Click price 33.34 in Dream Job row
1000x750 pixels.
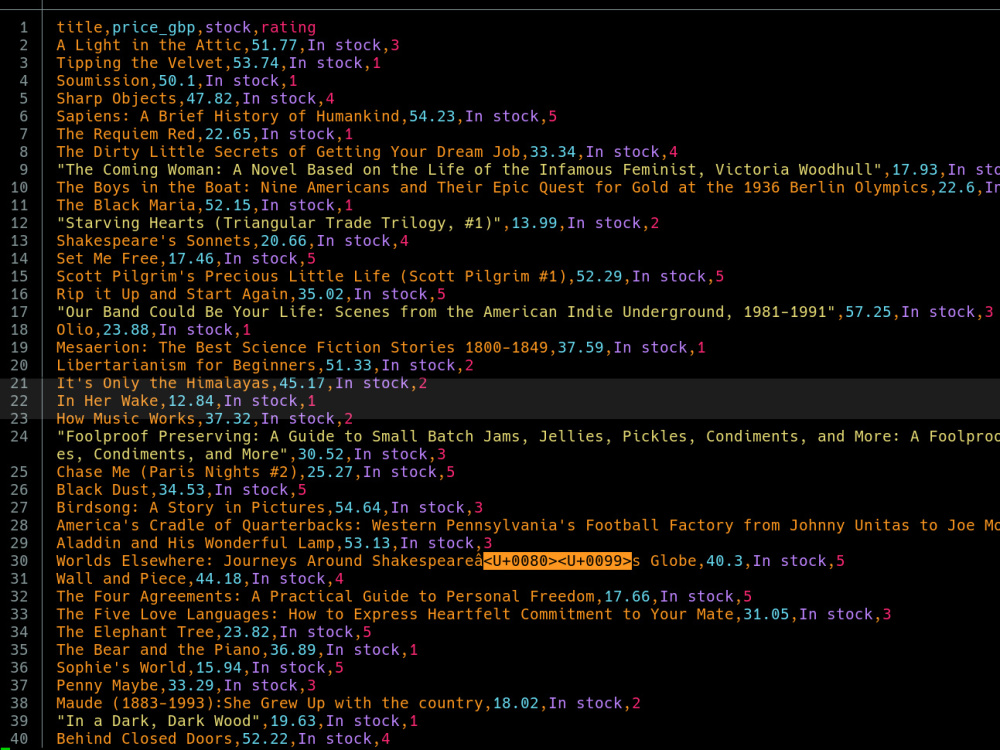pos(553,152)
